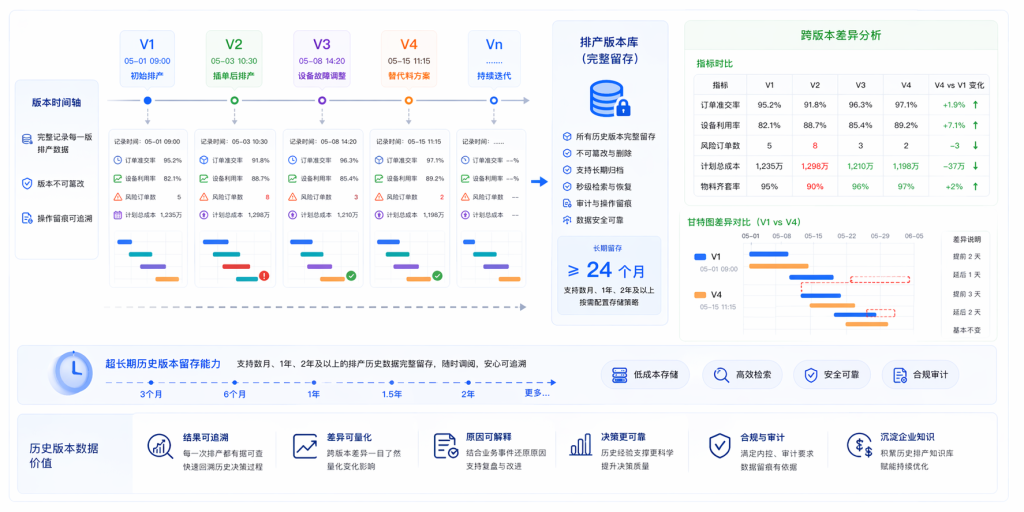Click the check icon beside 支持长期归档
Viewport: 1024px width, 512px height.
click(x=567, y=170)
